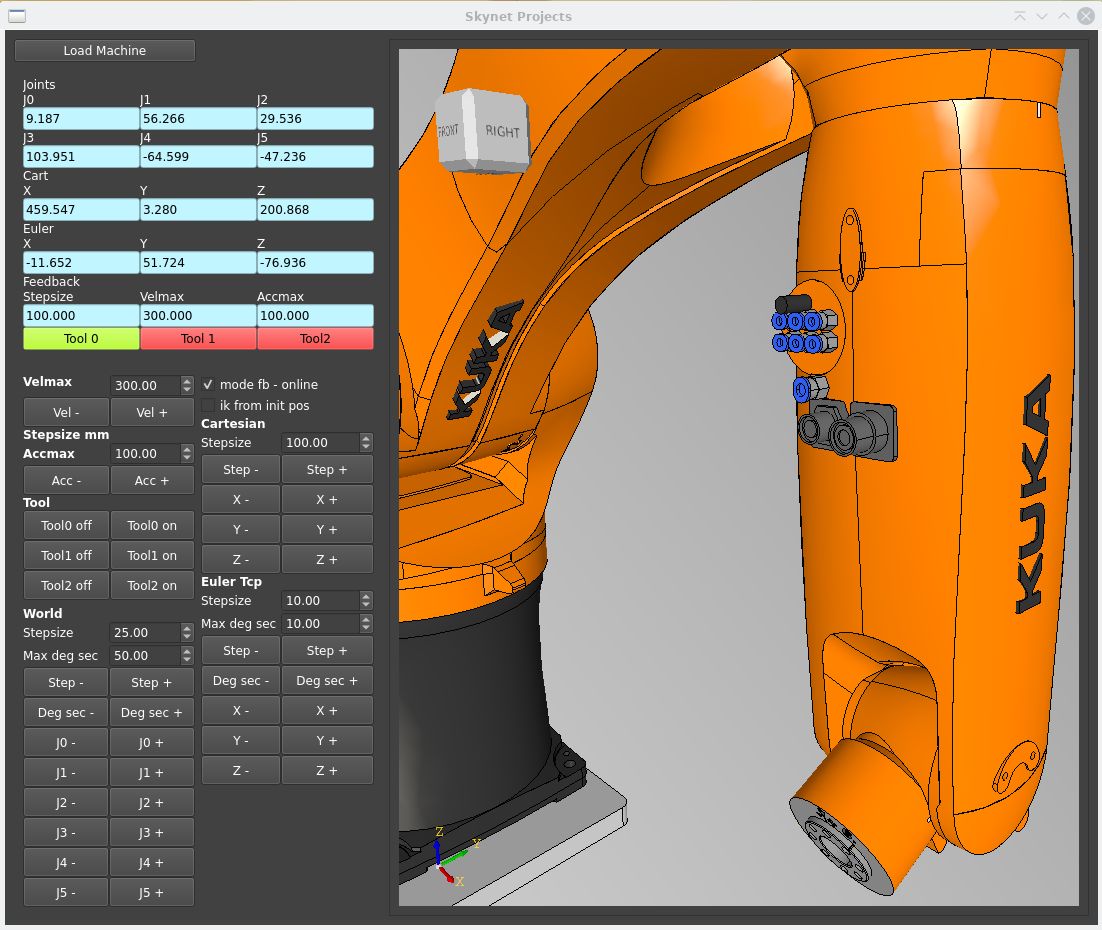This screenshot has width=1102, height=930.
Task: Adjust the Accmax spinbox arrows
Action: tap(186, 454)
